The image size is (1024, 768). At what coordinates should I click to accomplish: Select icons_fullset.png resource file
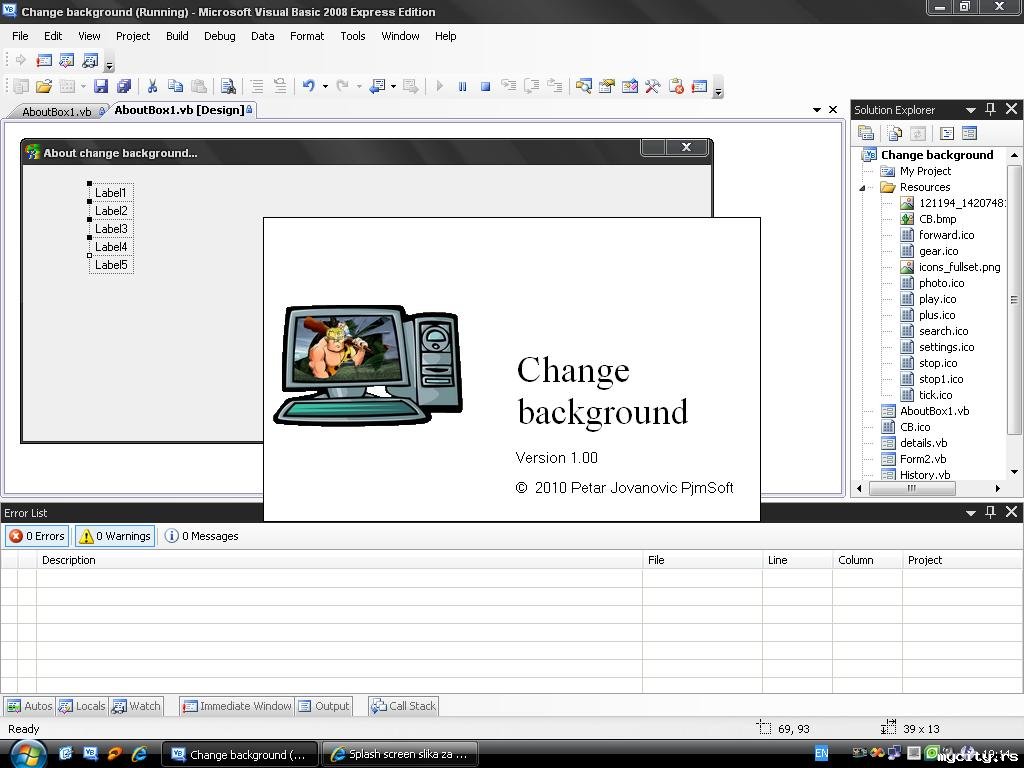(959, 267)
